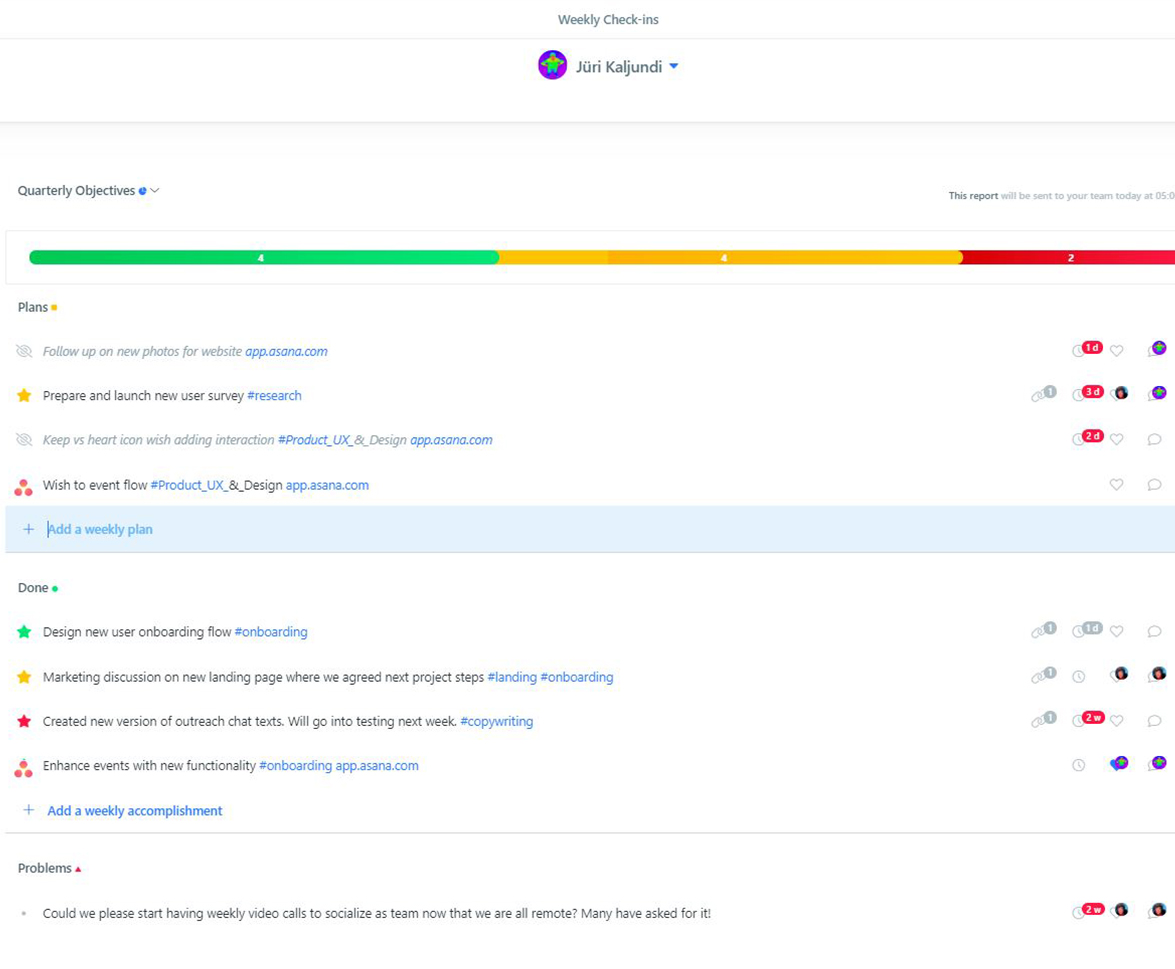This screenshot has height=969, width=1175.
Task: Click the clock icon on 'Marketing discussion on new landing page'
Action: pos(1078,677)
